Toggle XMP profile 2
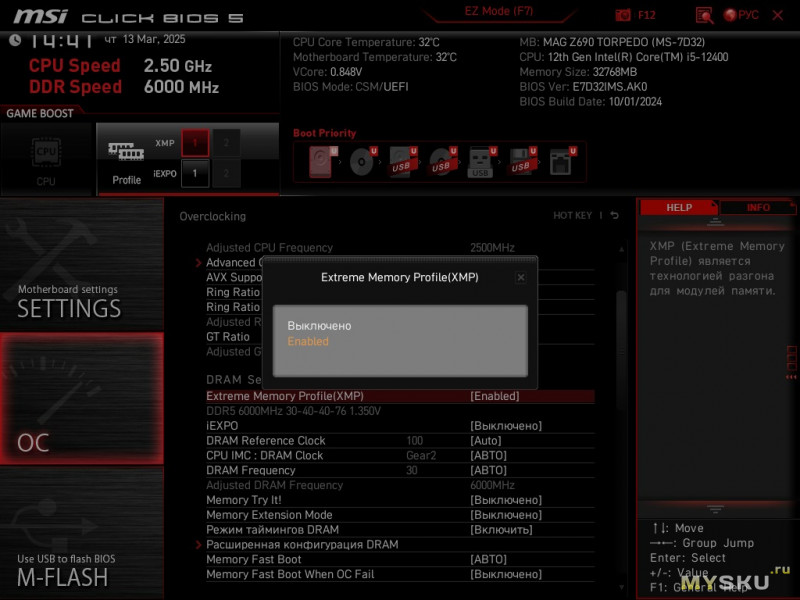Screen dimensions: 800x600 [x=226, y=143]
